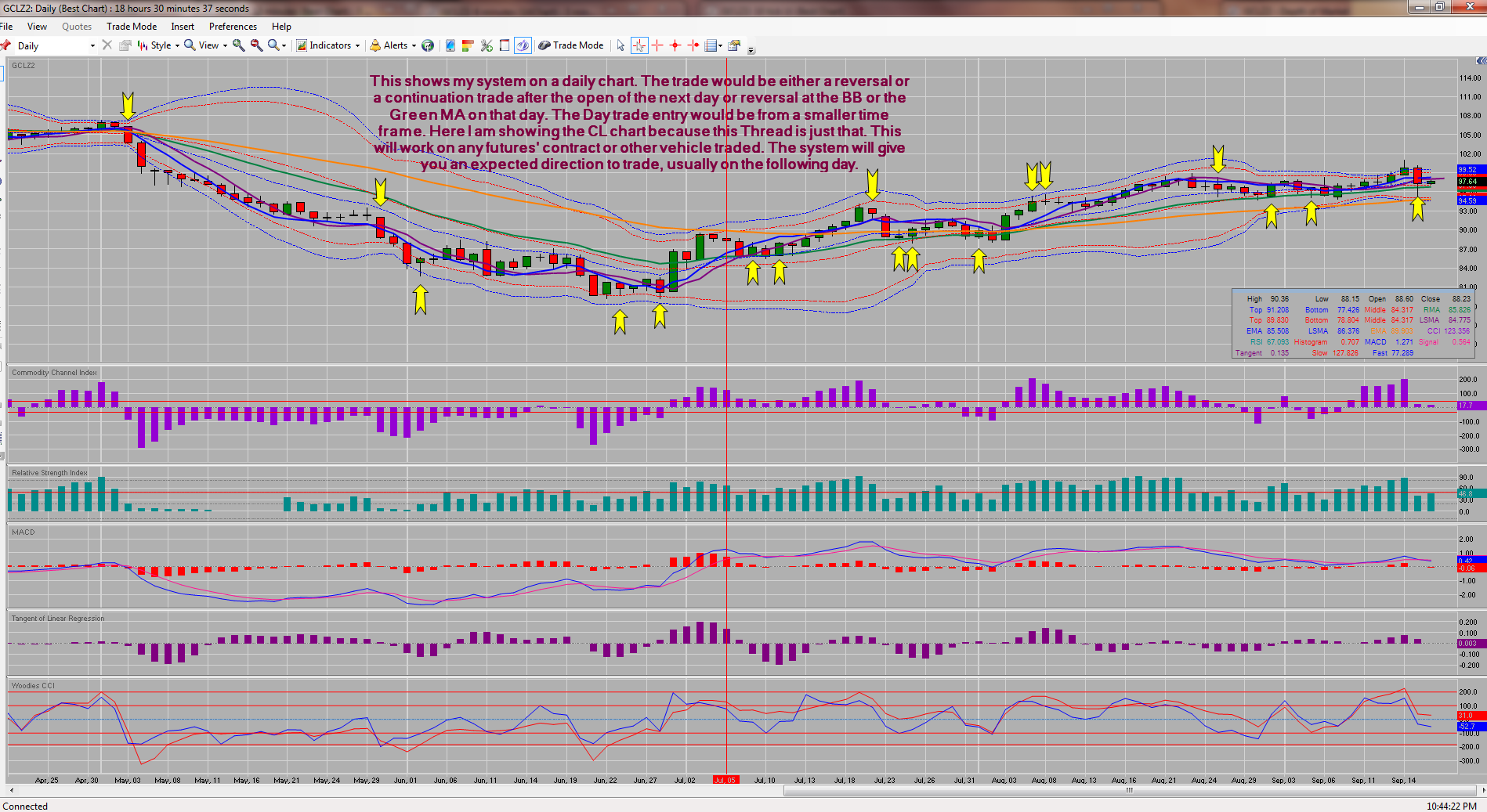This screenshot has width=1487, height=812.
Task: Select the arrow pointer tool
Action: click(x=620, y=45)
